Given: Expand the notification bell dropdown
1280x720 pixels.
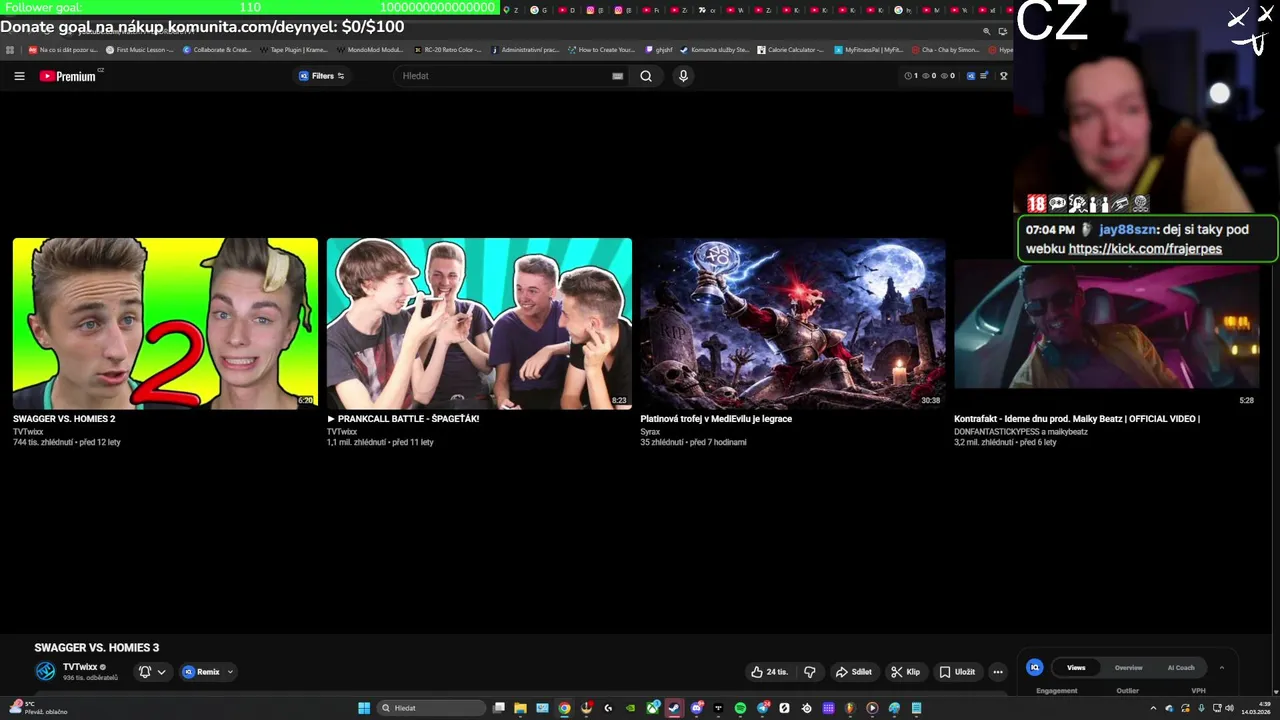Looking at the screenshot, I should (x=152, y=672).
